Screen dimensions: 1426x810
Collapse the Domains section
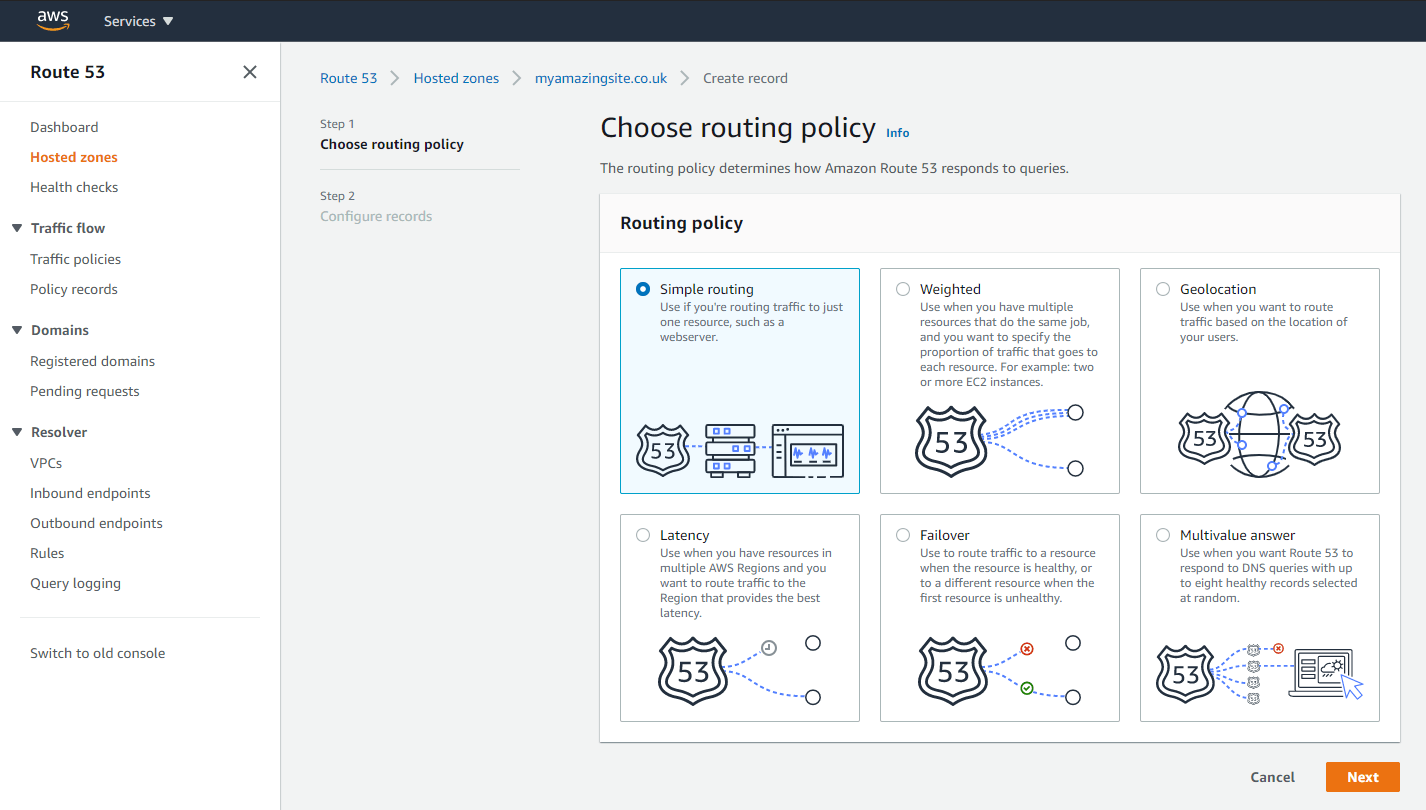point(17,330)
